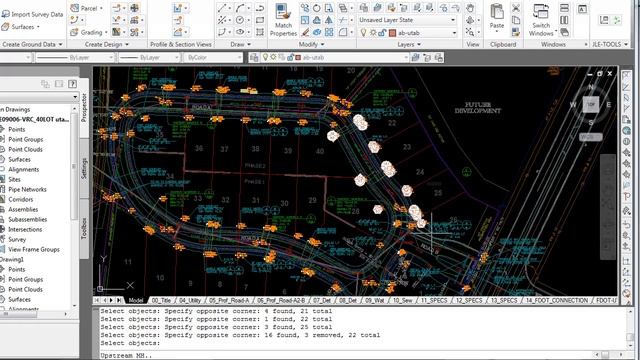Toggle lightbulb on the lower layer toolbar
Screen dimensions: 640x360
(266, 58)
